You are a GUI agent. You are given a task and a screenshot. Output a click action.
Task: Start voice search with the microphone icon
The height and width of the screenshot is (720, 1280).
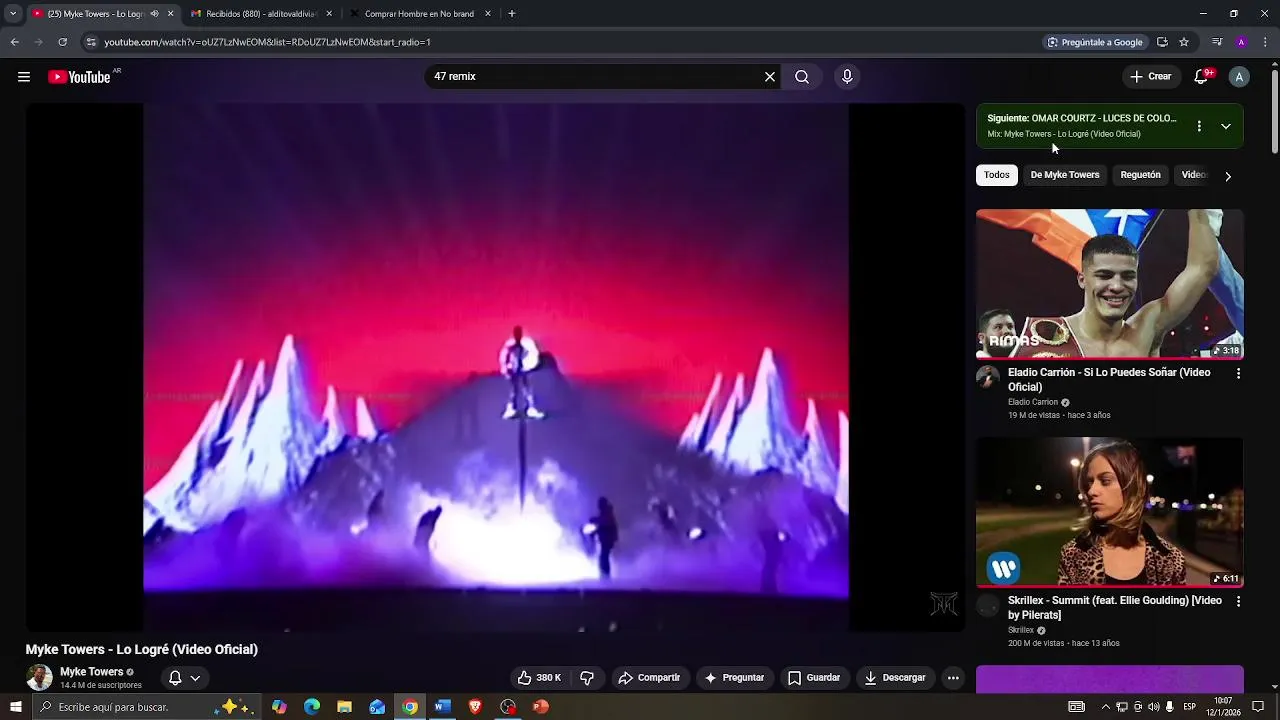point(847,77)
